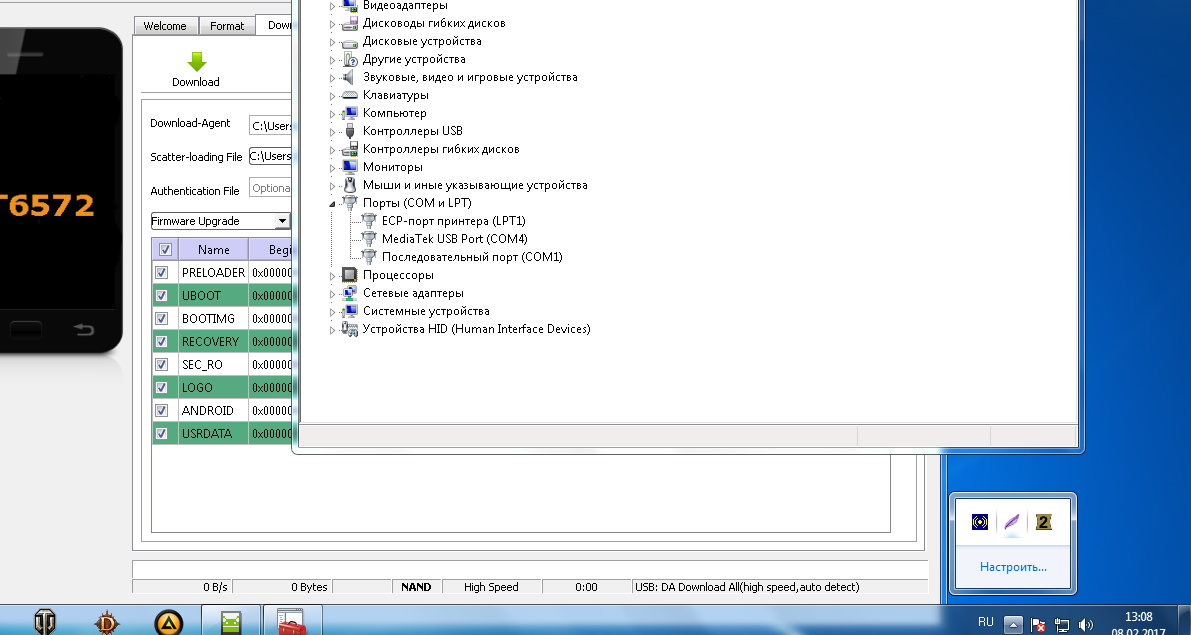Expand the Процессоры node
This screenshot has height=635, width=1191.
pyautogui.click(x=333, y=276)
